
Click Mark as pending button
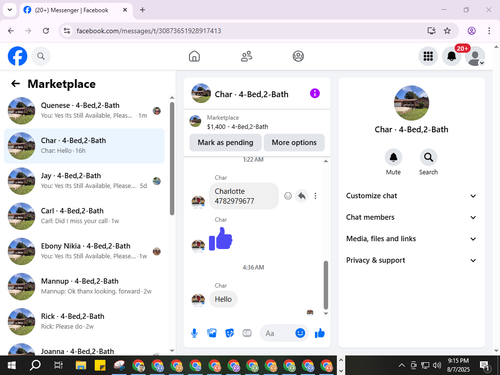[x=225, y=142]
